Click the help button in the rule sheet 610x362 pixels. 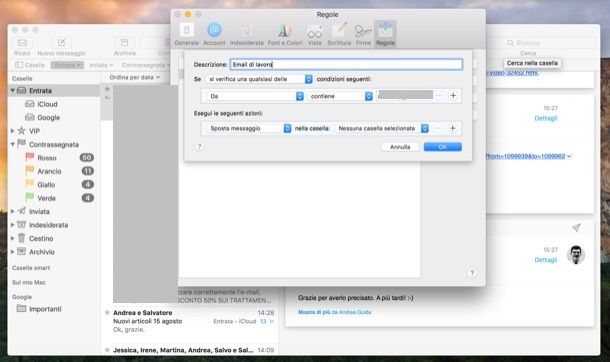(x=199, y=147)
